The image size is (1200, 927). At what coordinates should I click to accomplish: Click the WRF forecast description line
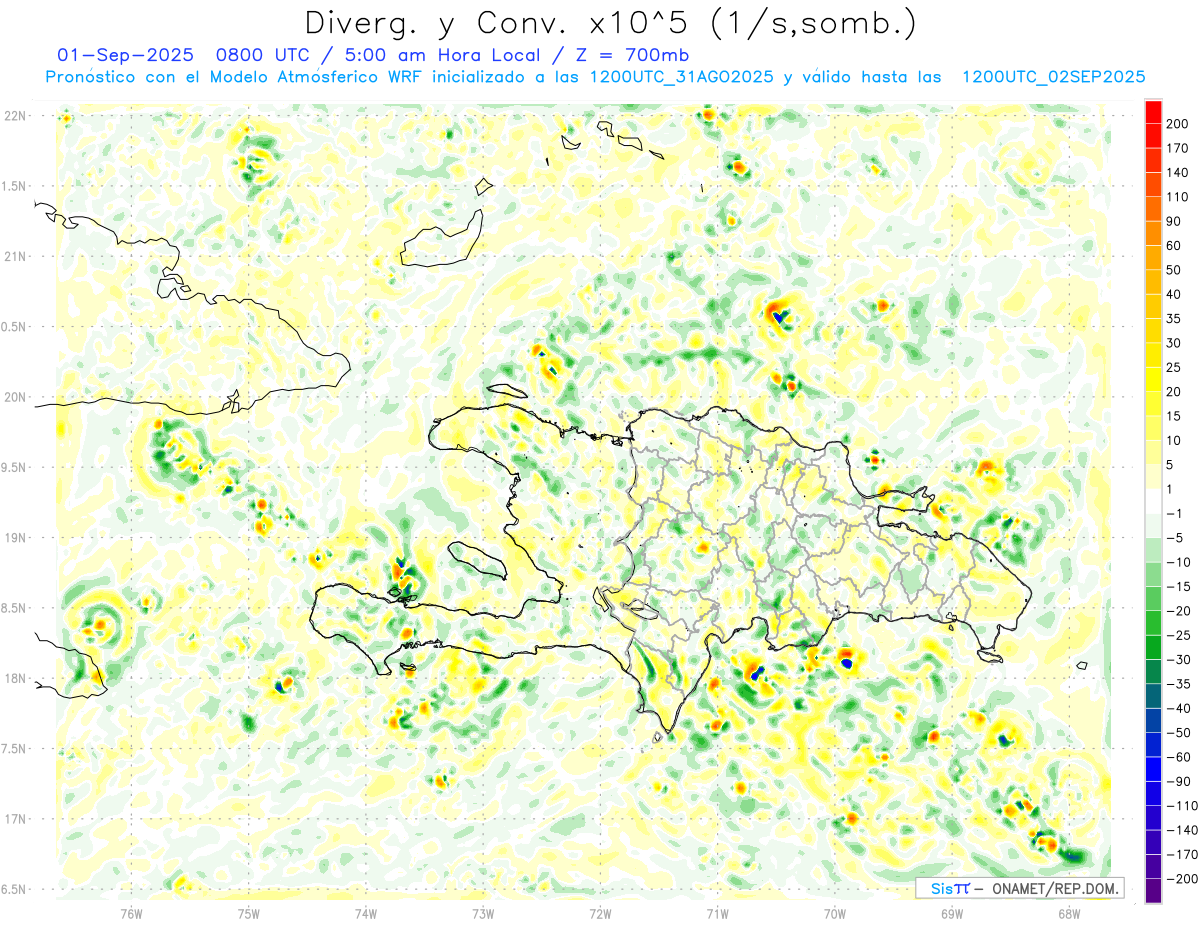tap(595, 77)
